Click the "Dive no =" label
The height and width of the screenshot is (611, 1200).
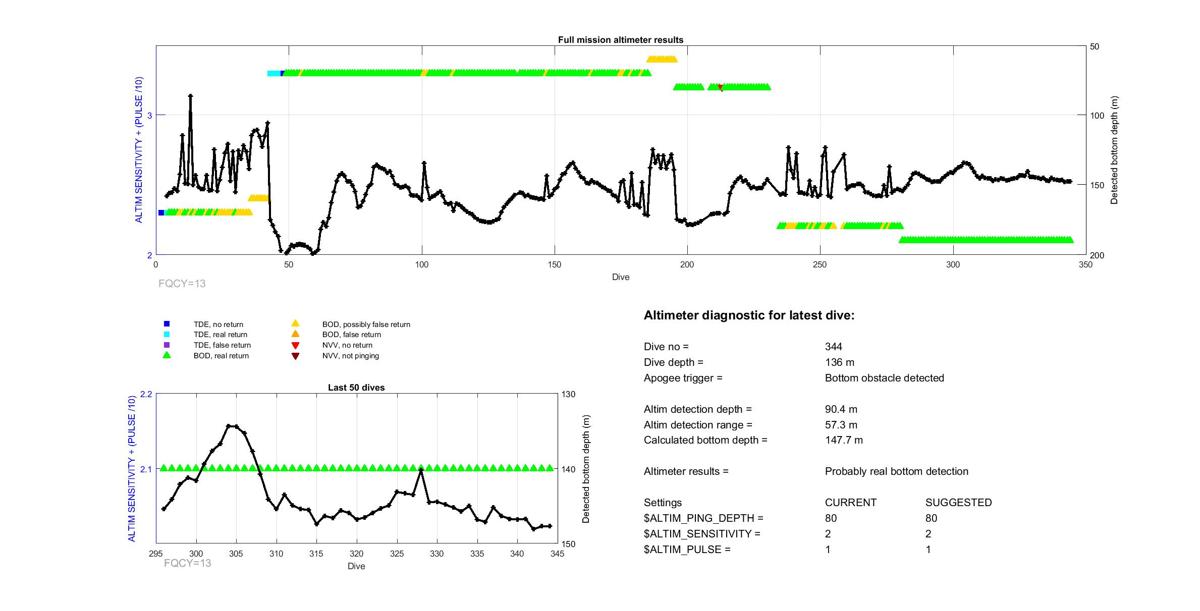tap(667, 346)
